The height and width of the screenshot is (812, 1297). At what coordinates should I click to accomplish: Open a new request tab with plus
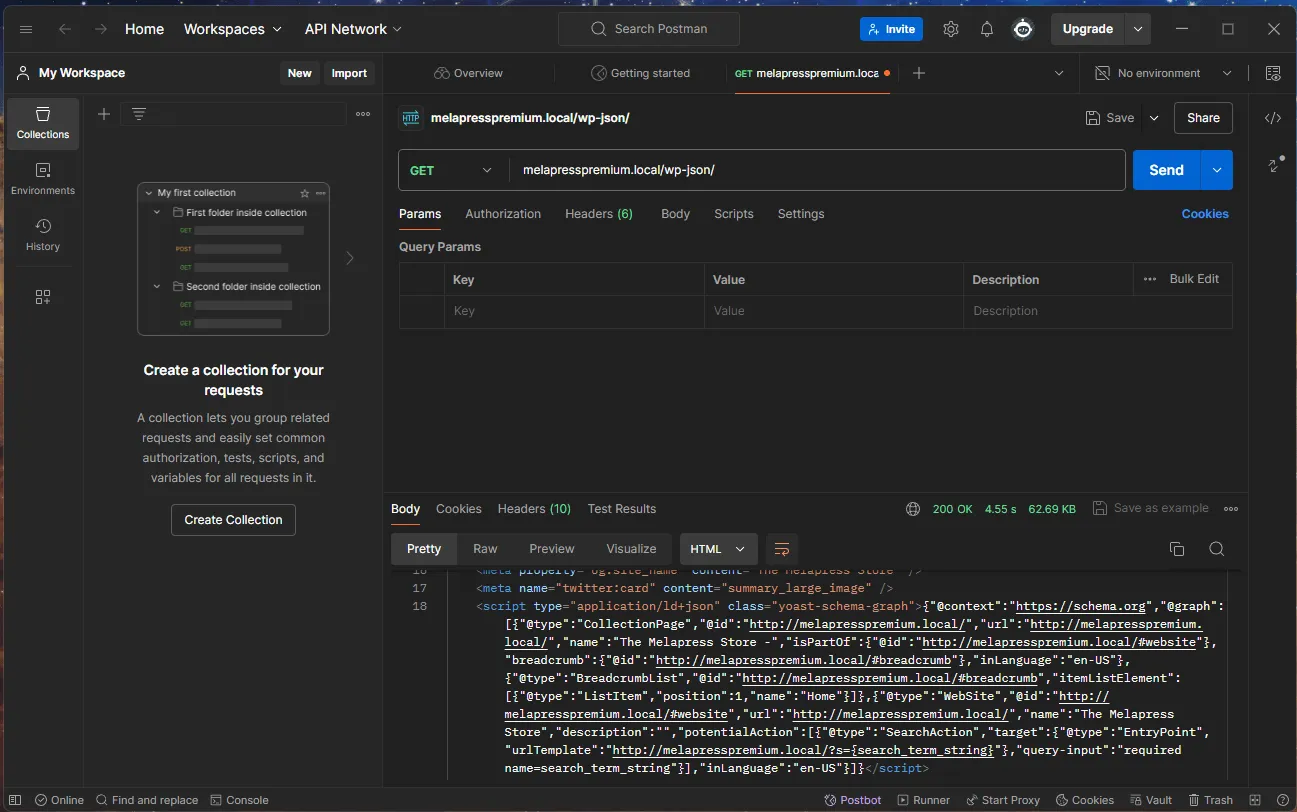pyautogui.click(x=919, y=73)
